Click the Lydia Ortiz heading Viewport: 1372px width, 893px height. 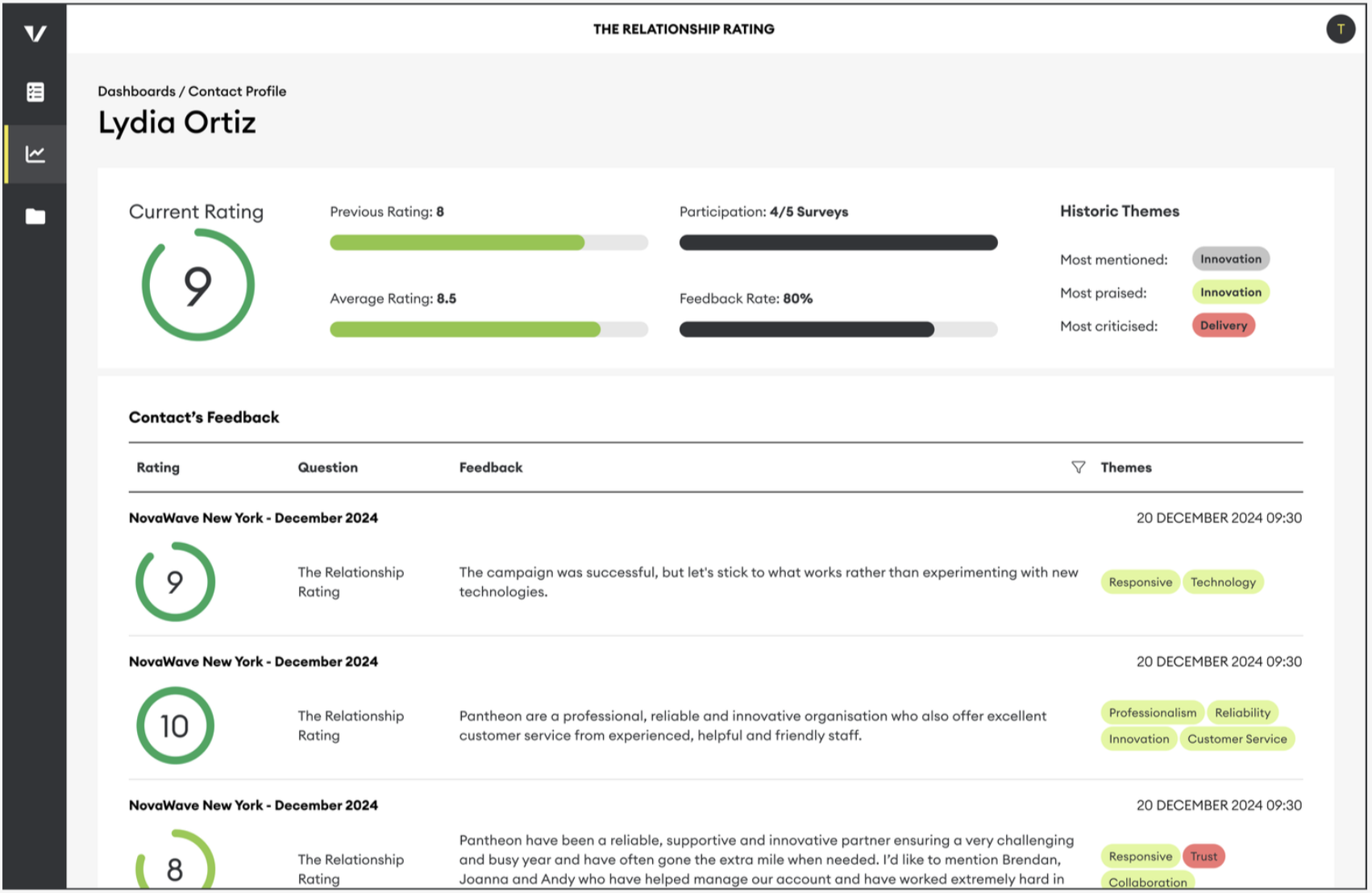[x=177, y=123]
